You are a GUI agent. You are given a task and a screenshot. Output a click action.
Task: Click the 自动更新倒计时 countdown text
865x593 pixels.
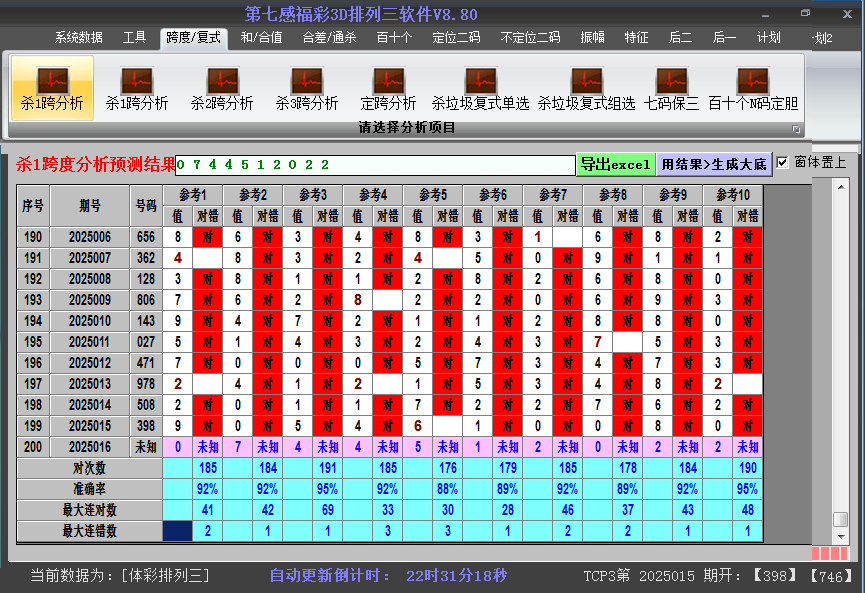coord(388,576)
